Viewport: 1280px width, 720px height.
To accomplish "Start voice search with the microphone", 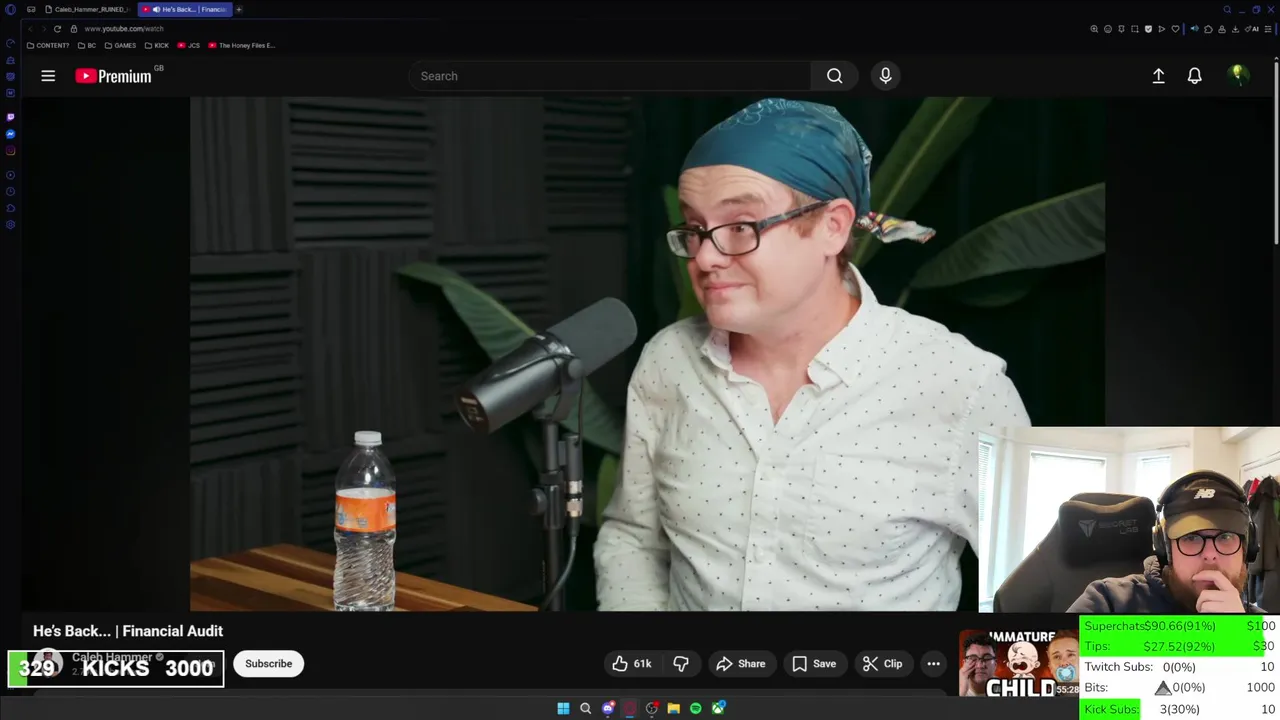I will (x=885, y=76).
